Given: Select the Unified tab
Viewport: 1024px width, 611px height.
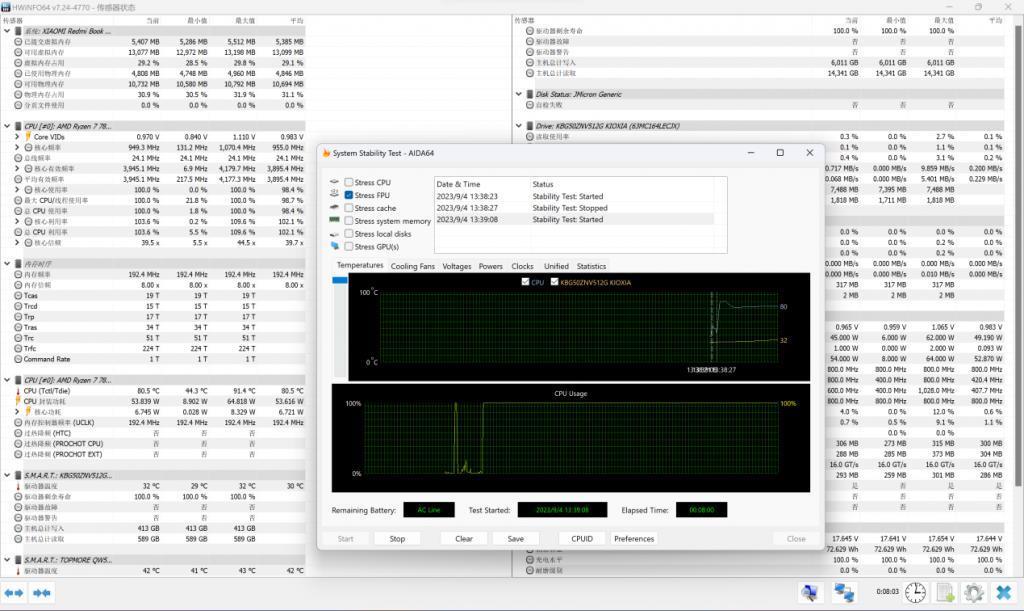Looking at the screenshot, I should [556, 266].
